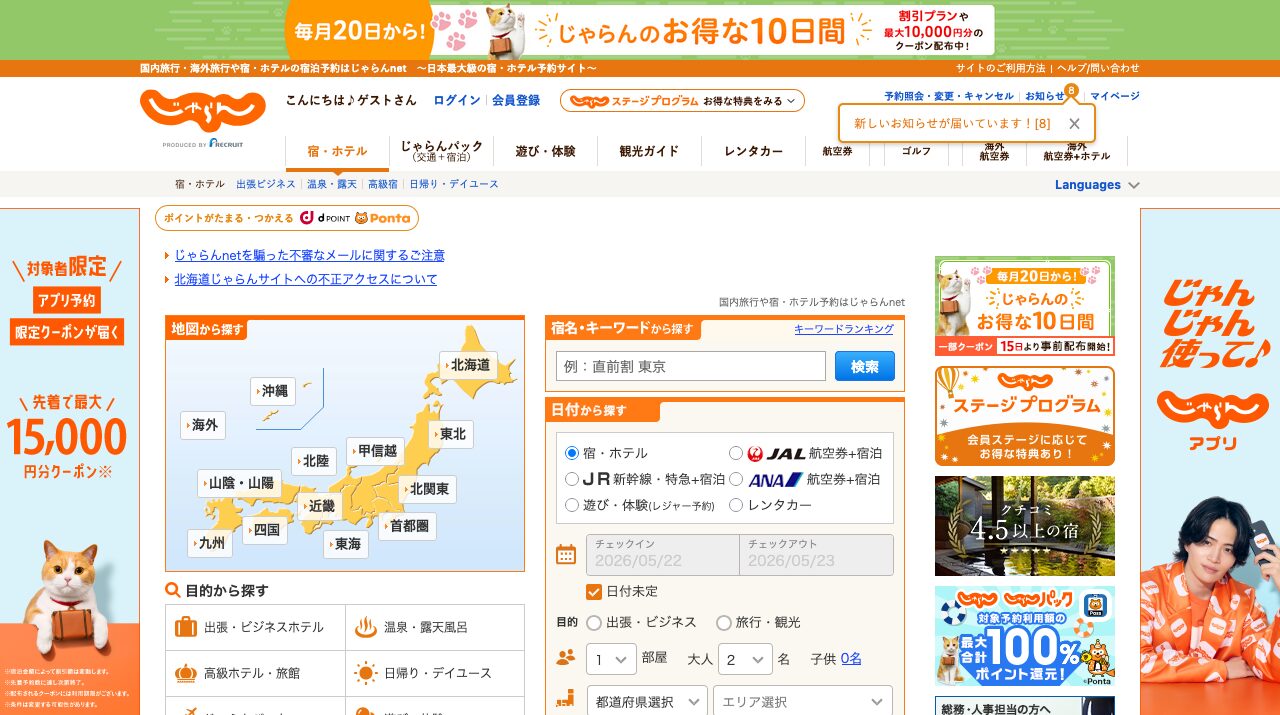Select 九州 region on the map
The image size is (1280, 715).
tap(210, 543)
